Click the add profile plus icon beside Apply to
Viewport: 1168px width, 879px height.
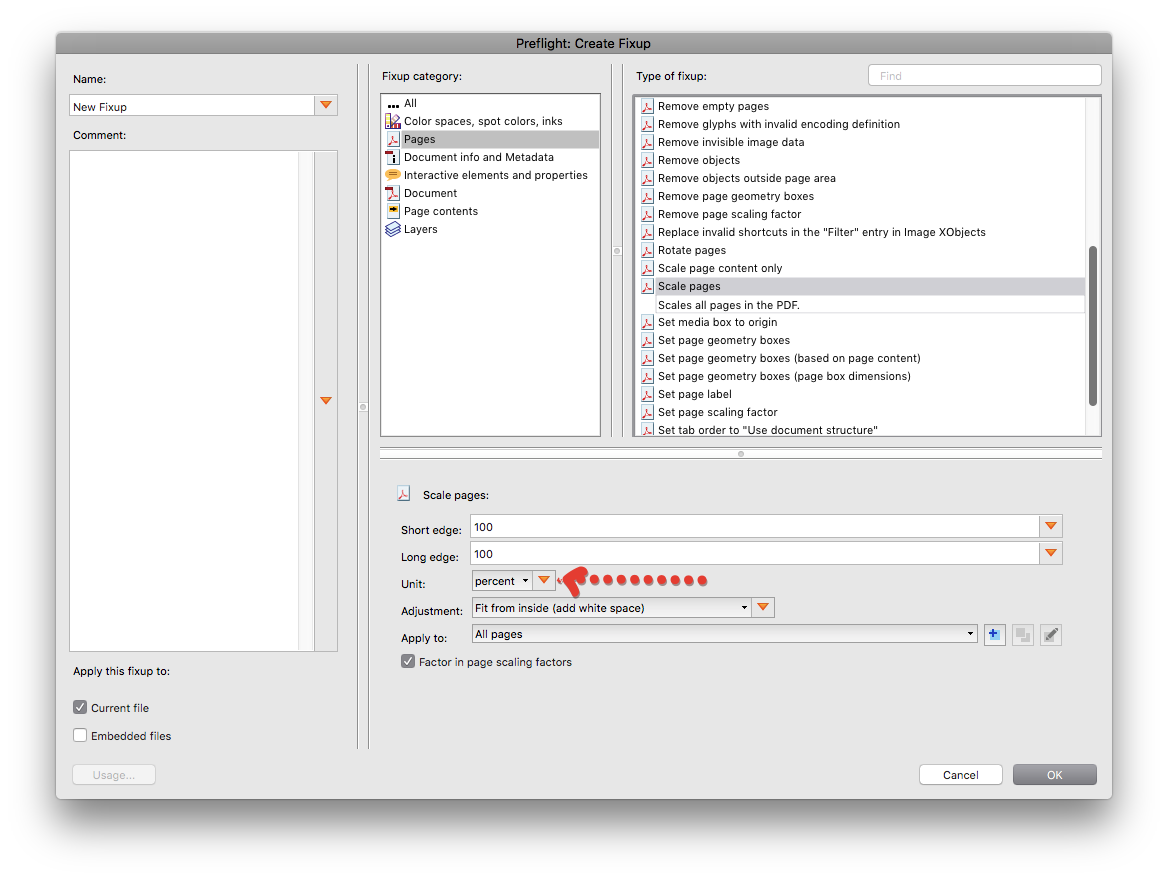tap(994, 635)
